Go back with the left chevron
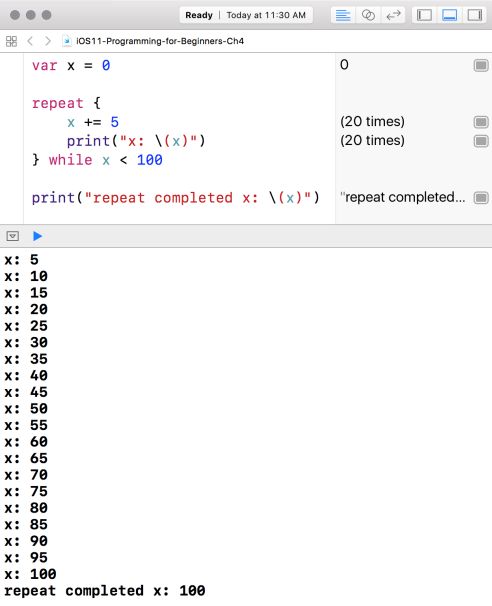This screenshot has height=606, width=492. pos(30,41)
